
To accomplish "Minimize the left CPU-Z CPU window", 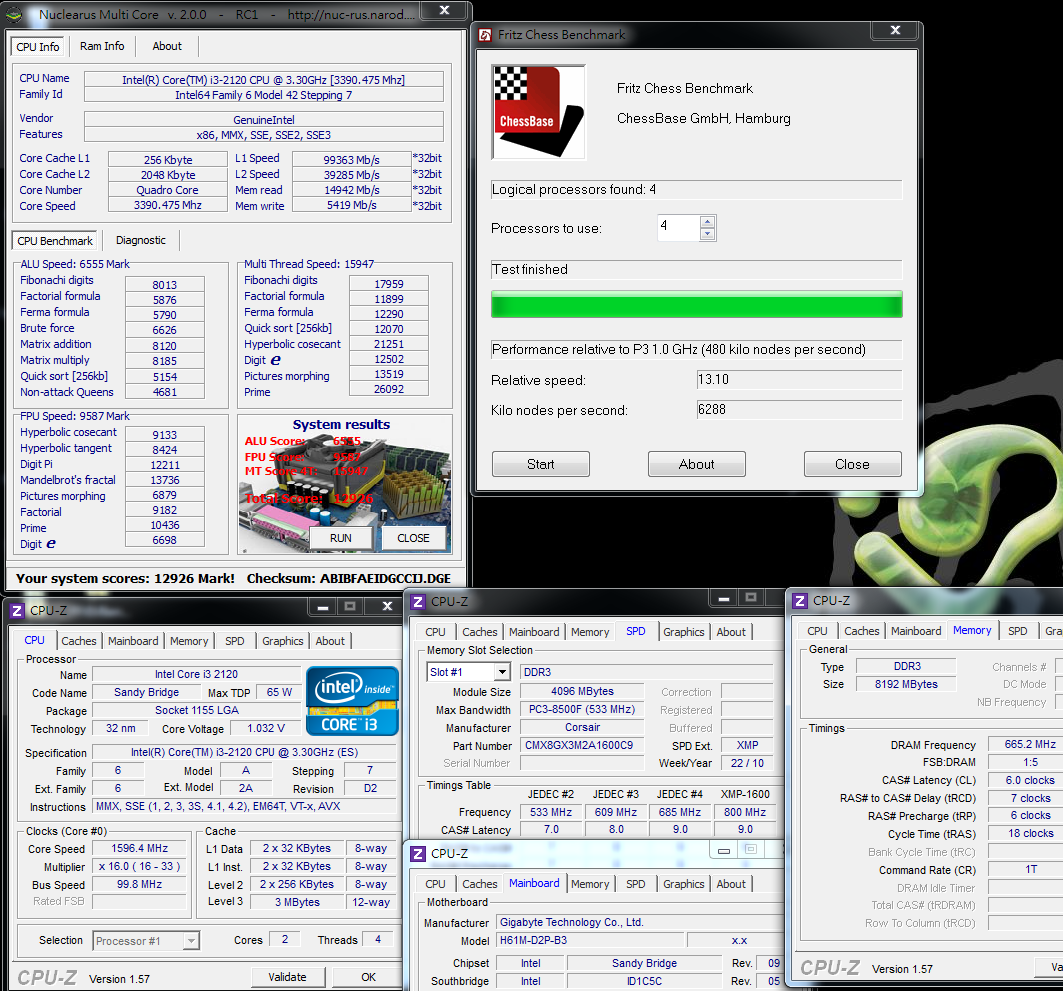I will 323,607.
